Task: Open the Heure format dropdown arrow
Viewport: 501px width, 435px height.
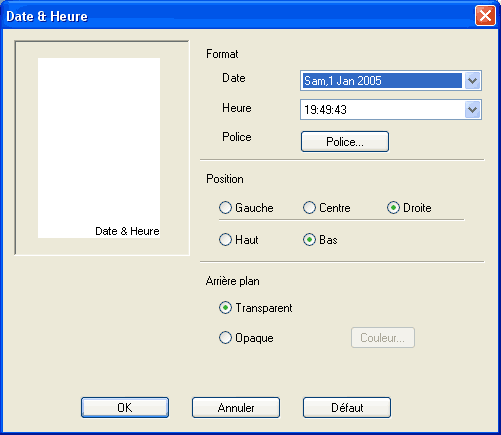Action: [472, 109]
